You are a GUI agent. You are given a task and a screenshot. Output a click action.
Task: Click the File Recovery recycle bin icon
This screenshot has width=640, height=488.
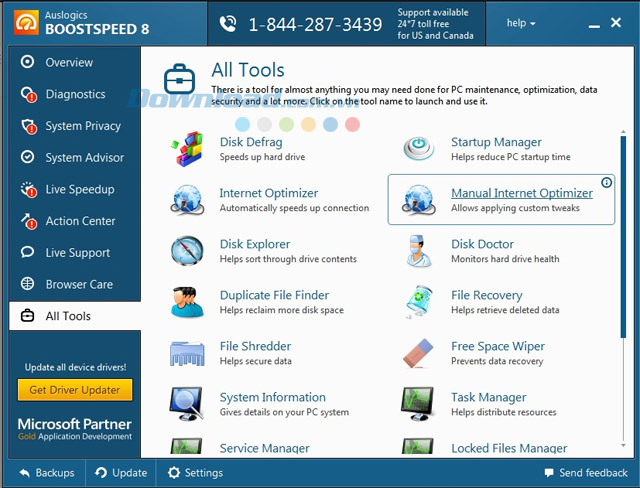tap(418, 302)
